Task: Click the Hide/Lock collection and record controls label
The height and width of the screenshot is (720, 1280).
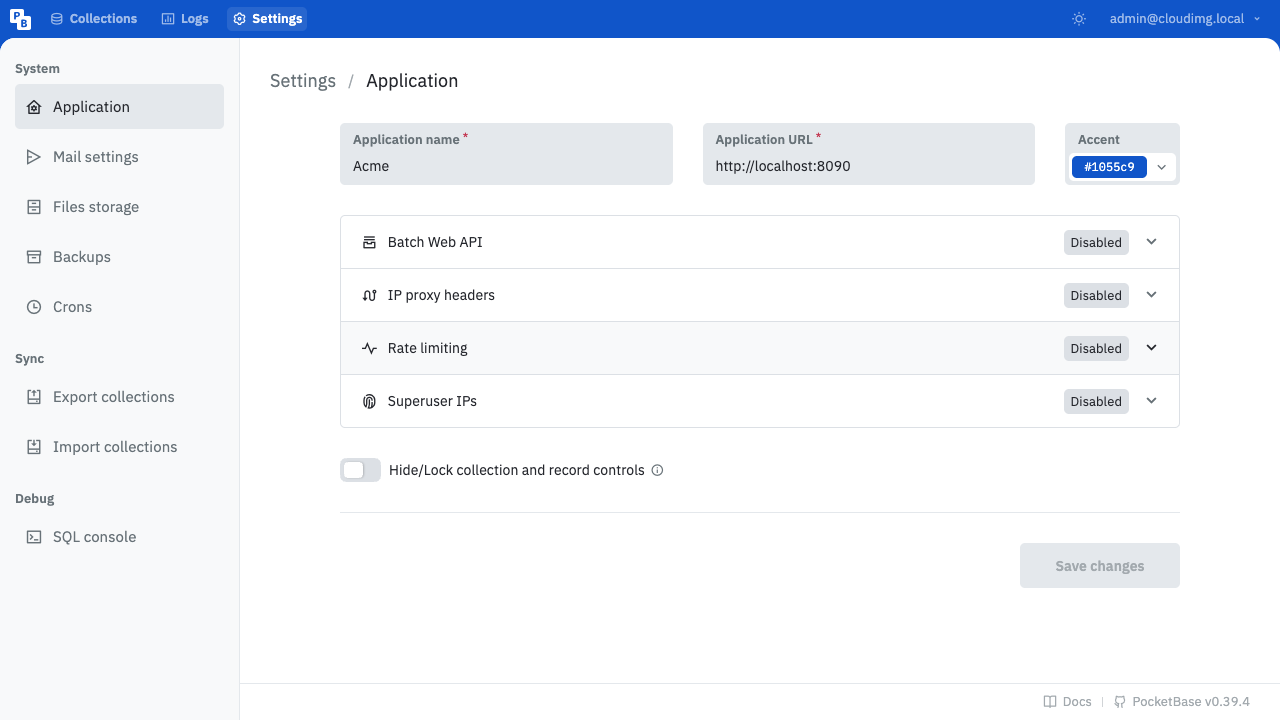Action: click(x=517, y=470)
